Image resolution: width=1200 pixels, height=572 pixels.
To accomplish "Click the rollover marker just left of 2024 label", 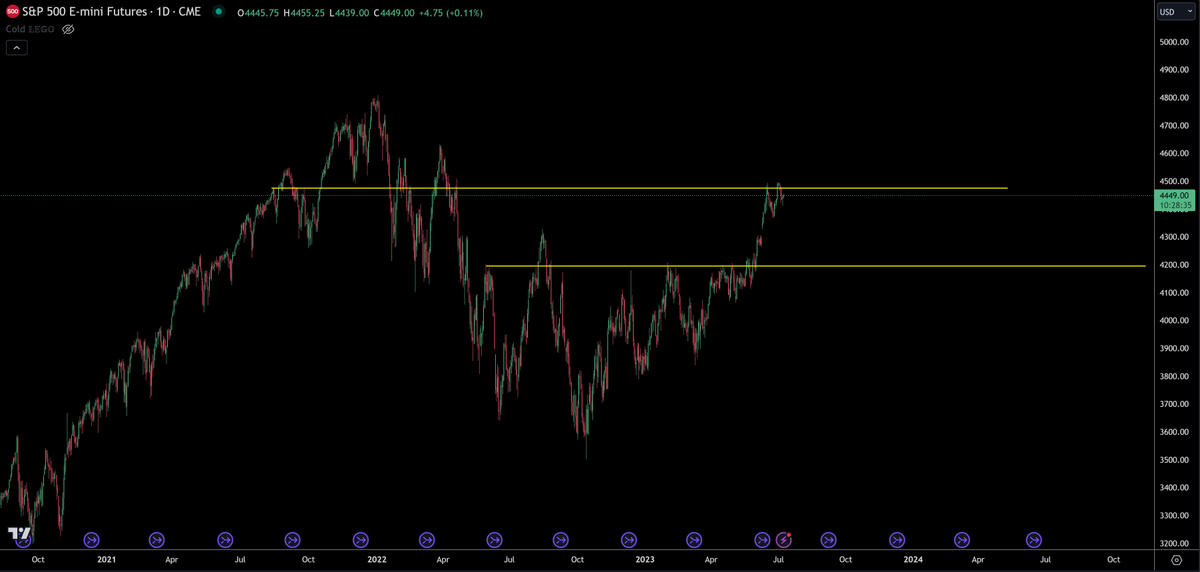I will pyautogui.click(x=897, y=539).
